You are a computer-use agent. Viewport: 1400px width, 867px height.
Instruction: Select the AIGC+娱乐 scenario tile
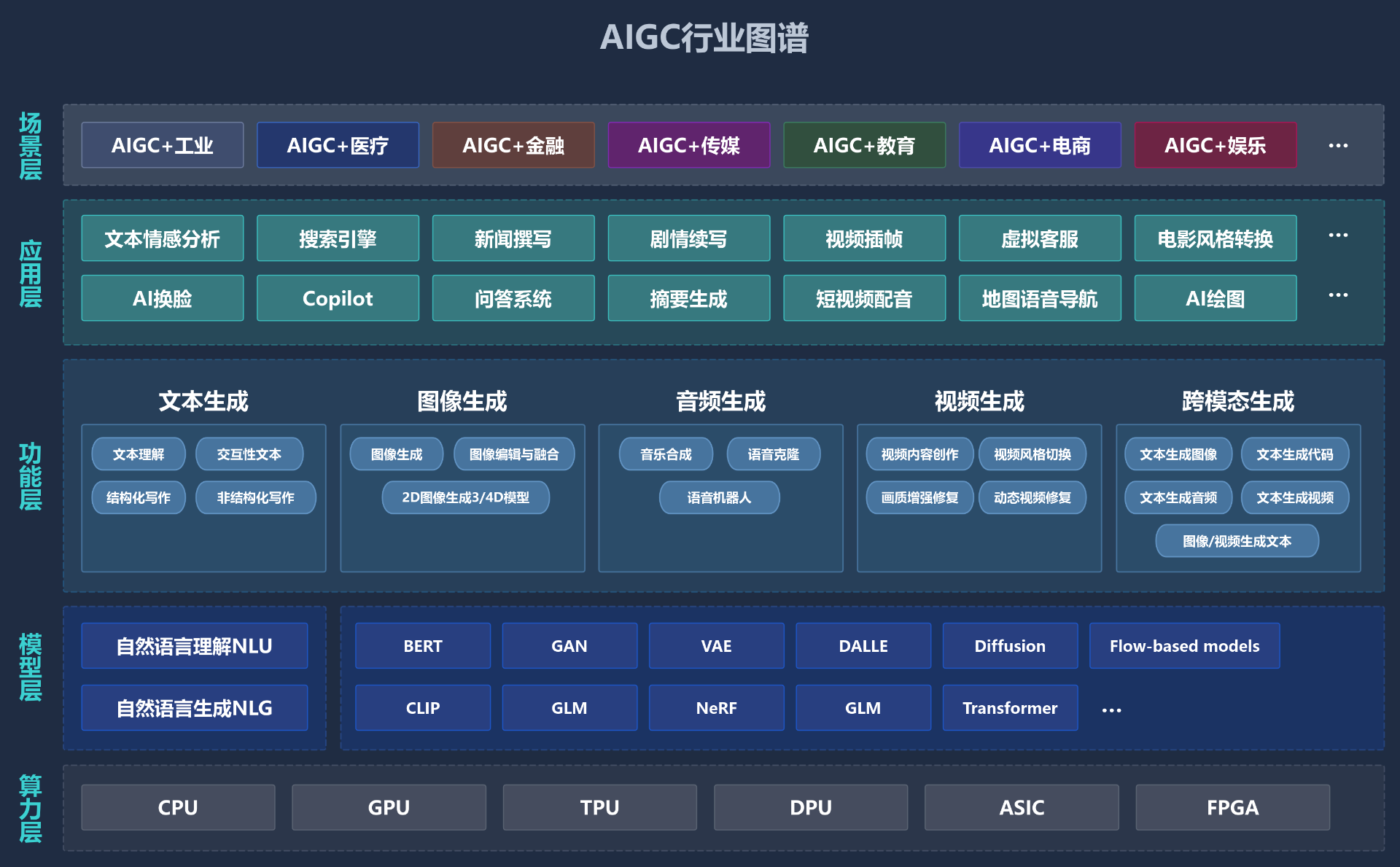pyautogui.click(x=1215, y=144)
